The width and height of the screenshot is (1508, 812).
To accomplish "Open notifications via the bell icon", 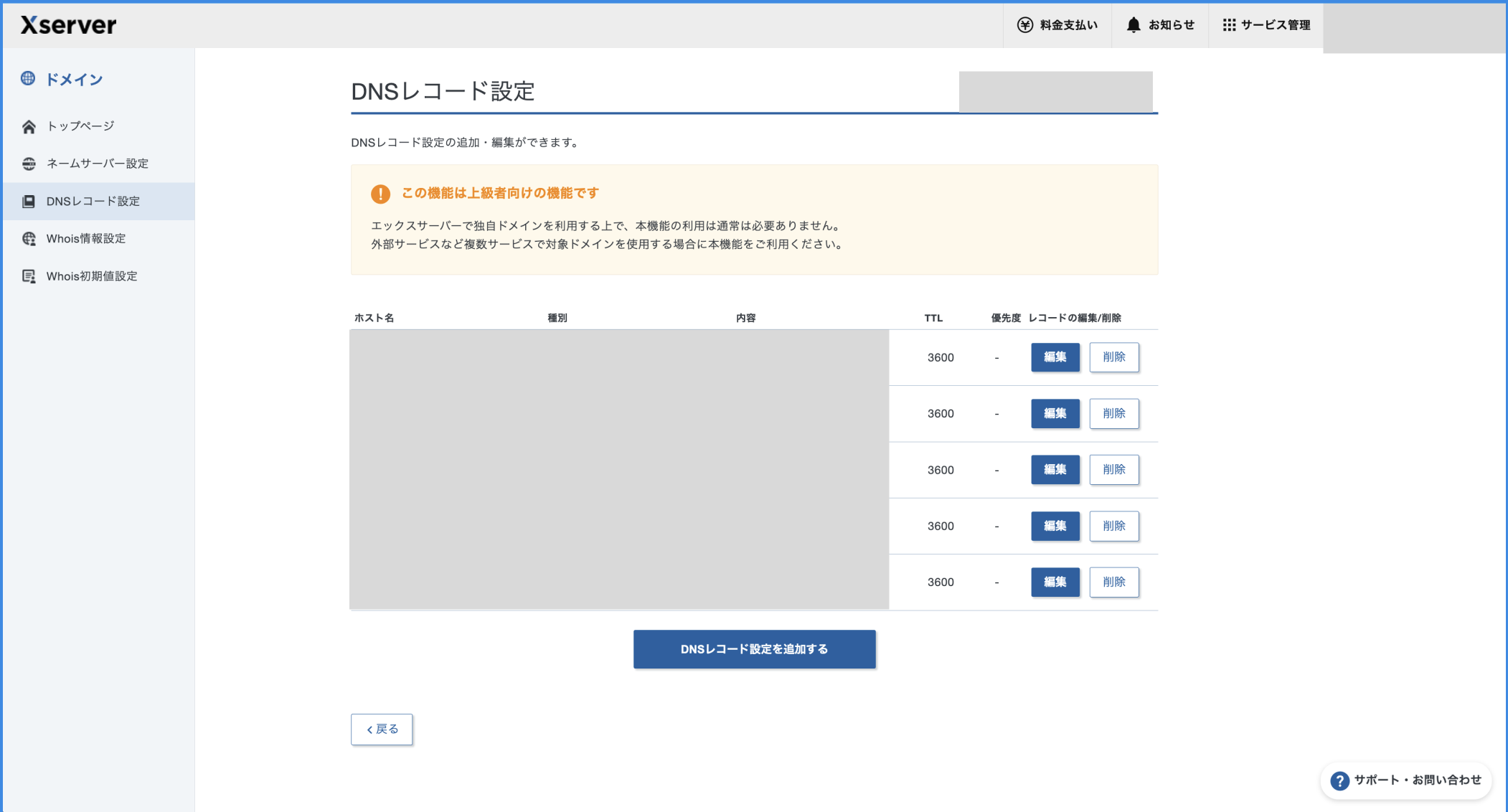I will coord(1132,24).
